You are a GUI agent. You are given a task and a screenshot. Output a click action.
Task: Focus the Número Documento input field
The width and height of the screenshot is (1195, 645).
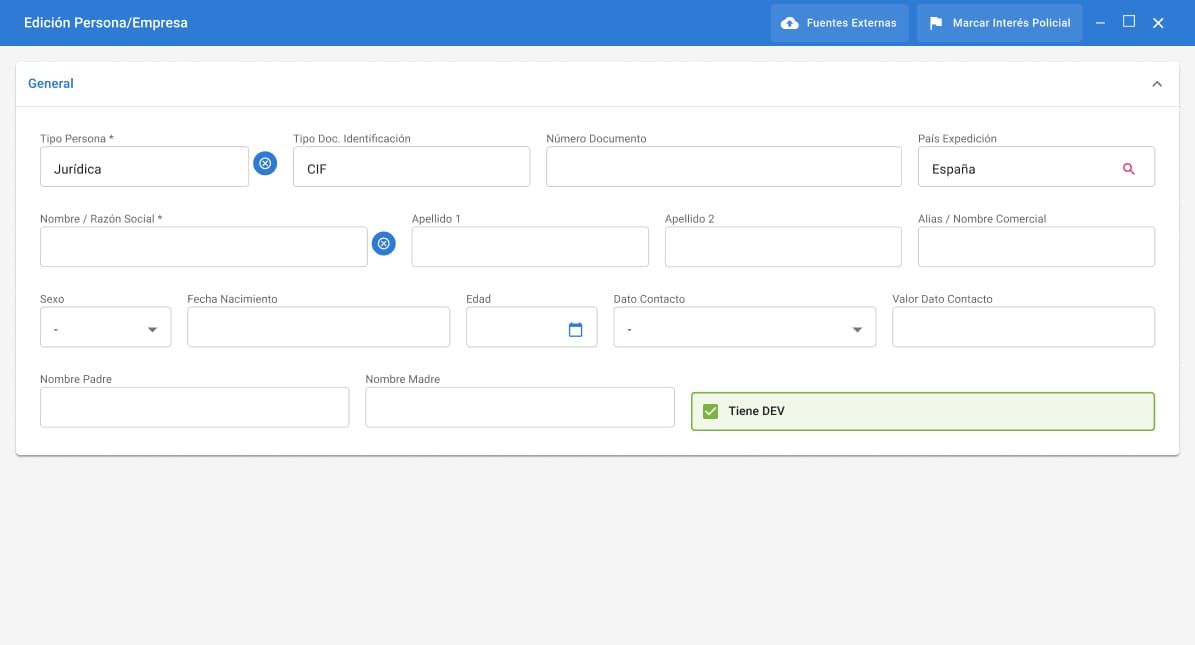click(723, 167)
